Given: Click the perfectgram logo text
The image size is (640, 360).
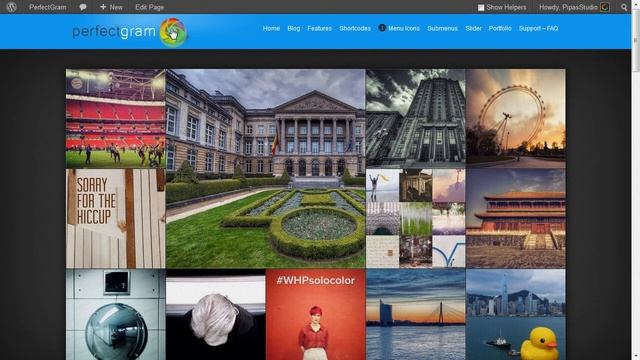Looking at the screenshot, I should coord(114,32).
